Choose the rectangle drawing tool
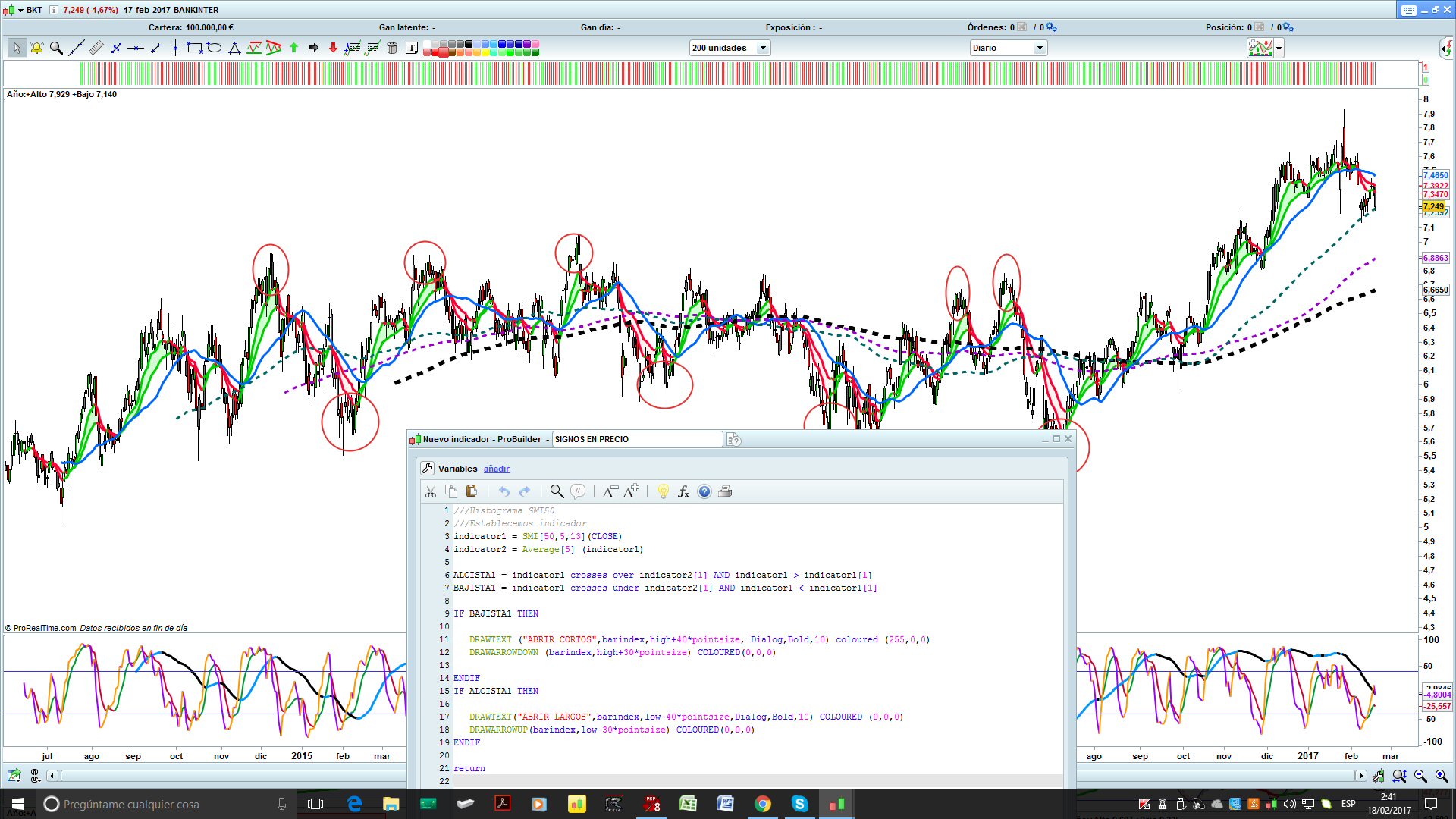This screenshot has width=1456, height=819. coord(195,48)
